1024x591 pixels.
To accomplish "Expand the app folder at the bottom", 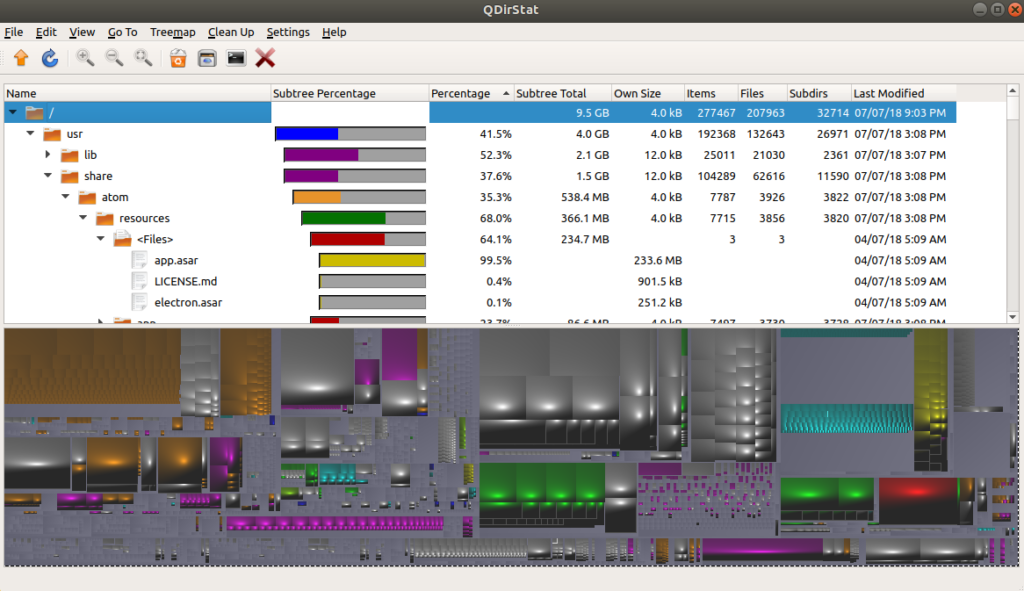I will tap(100, 322).
